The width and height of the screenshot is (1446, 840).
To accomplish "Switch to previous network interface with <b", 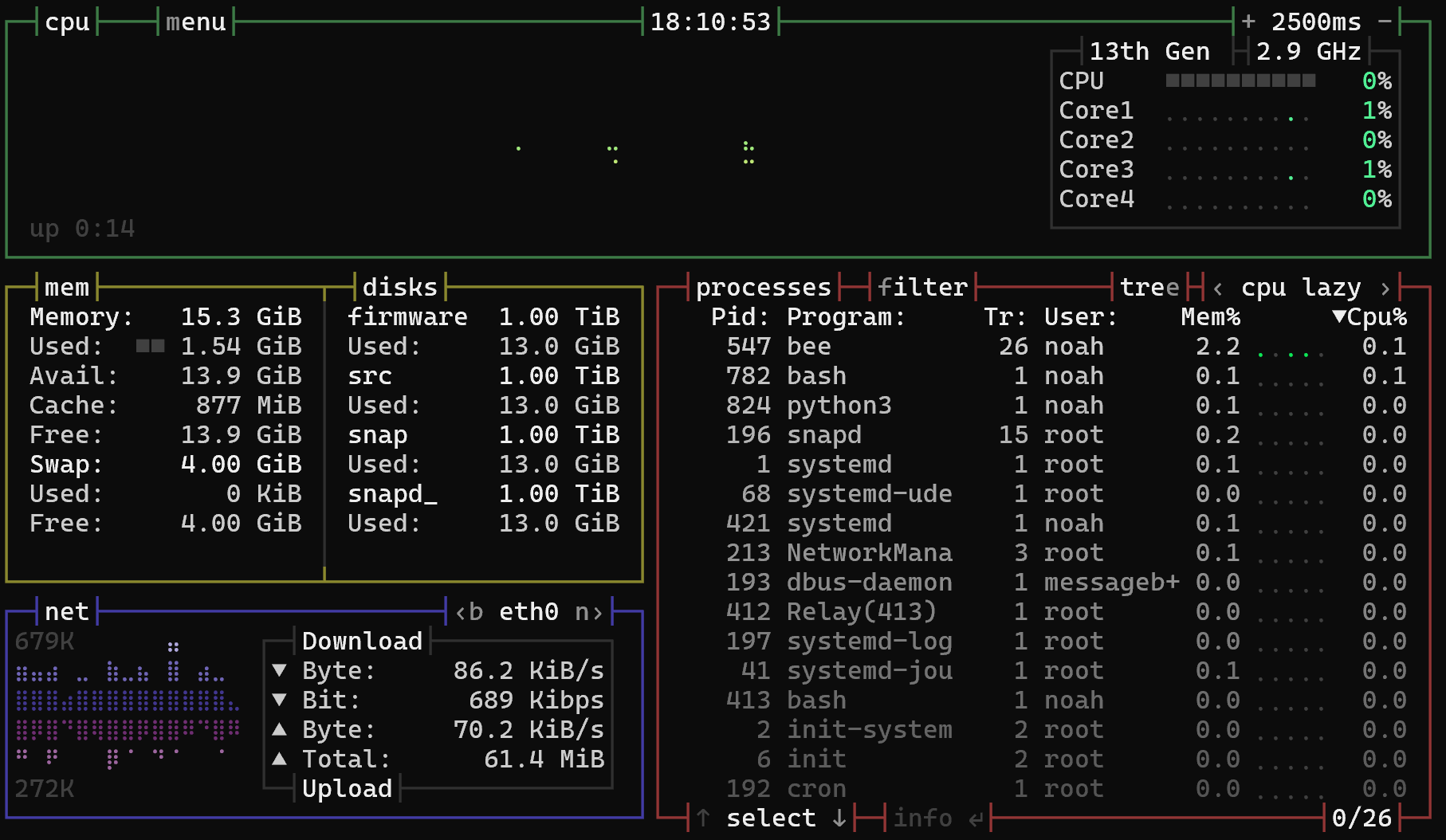I will click(x=470, y=611).
